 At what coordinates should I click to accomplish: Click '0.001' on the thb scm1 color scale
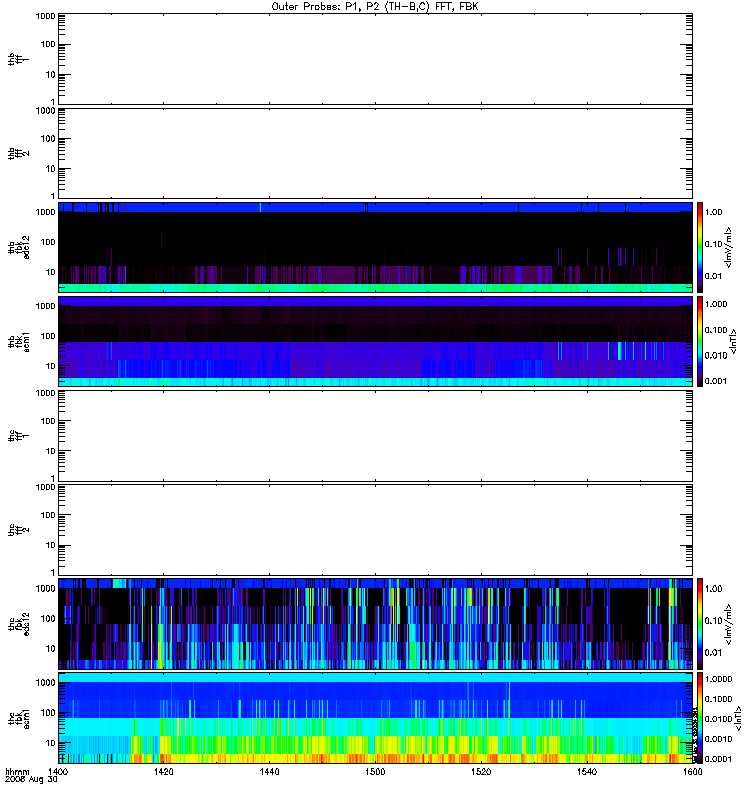pos(716,381)
